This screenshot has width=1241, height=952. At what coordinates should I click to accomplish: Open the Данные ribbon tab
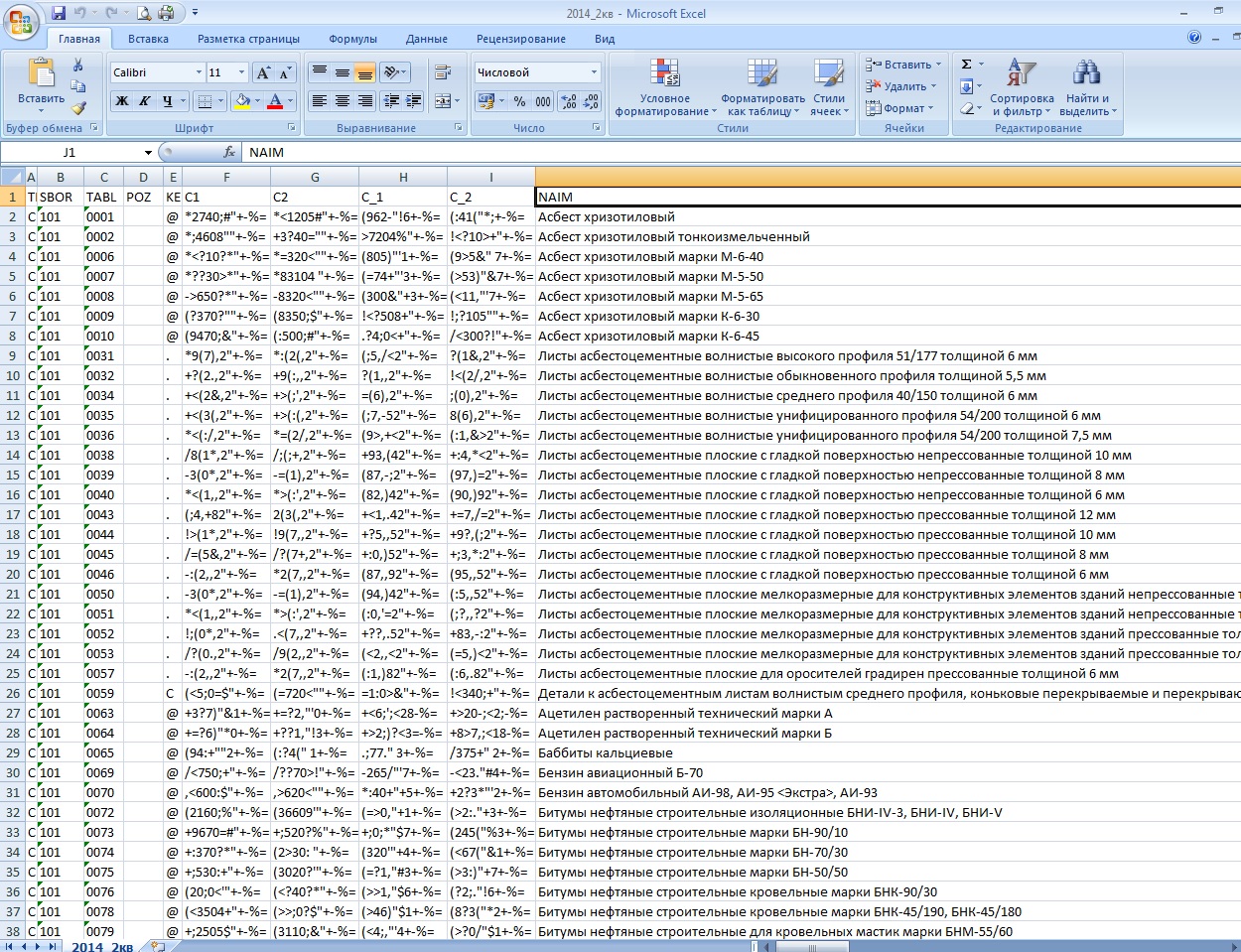[x=426, y=39]
